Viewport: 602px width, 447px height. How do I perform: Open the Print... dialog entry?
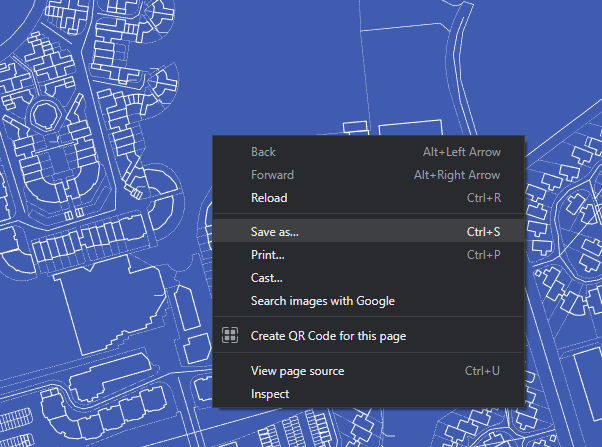click(369, 255)
